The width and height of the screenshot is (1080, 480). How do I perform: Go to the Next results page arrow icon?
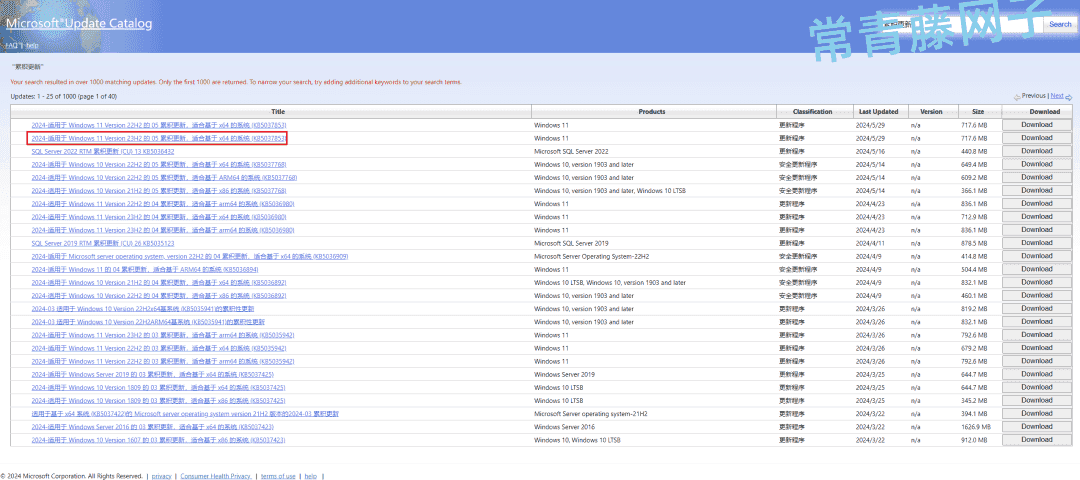[1069, 97]
